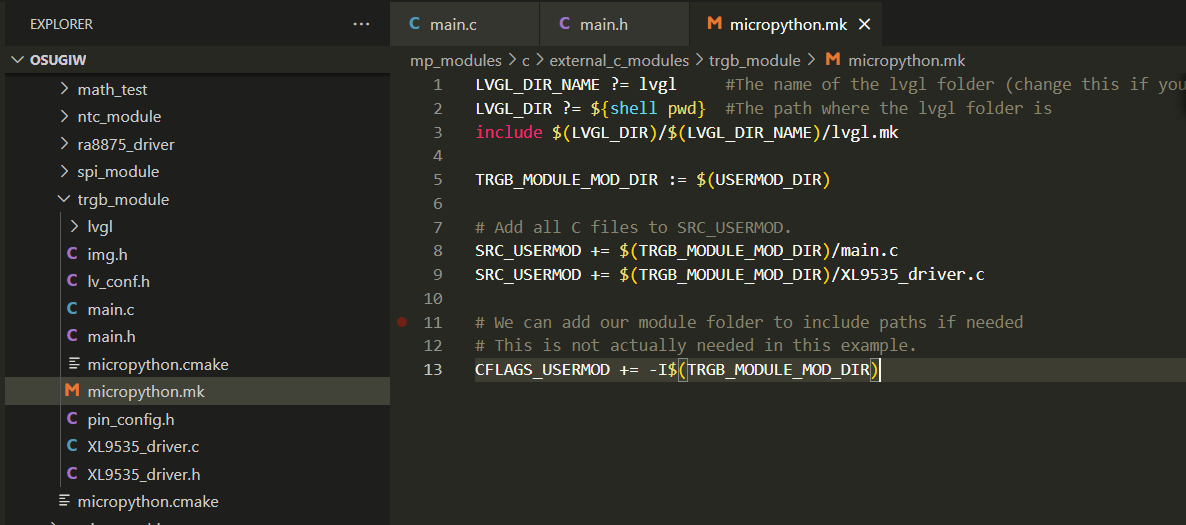Click the M icon on micropython.mk tab
The width and height of the screenshot is (1186, 525).
[x=714, y=24]
